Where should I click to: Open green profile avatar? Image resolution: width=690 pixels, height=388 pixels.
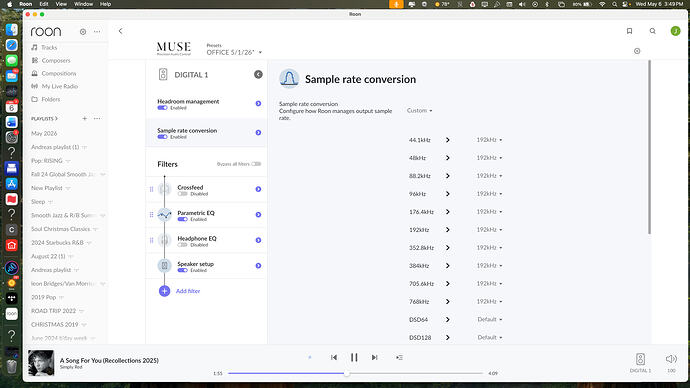[x=675, y=31]
